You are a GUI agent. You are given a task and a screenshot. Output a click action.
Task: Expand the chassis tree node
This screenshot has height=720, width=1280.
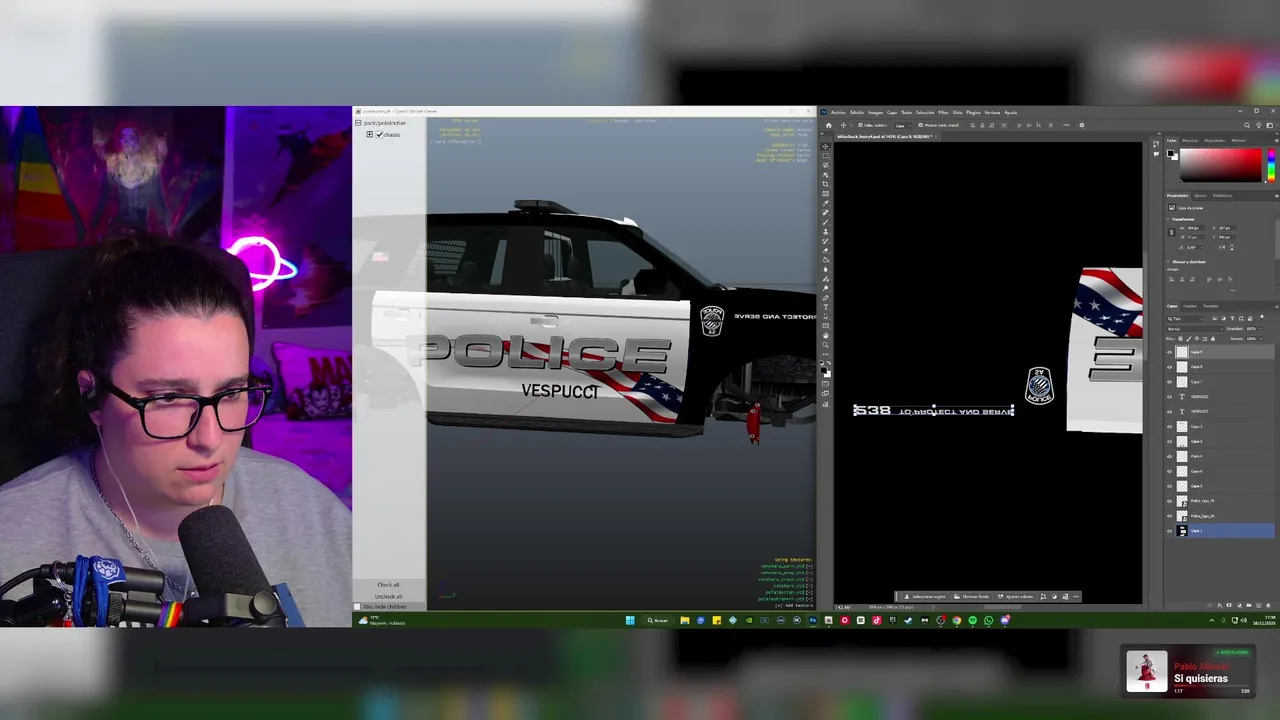370,134
